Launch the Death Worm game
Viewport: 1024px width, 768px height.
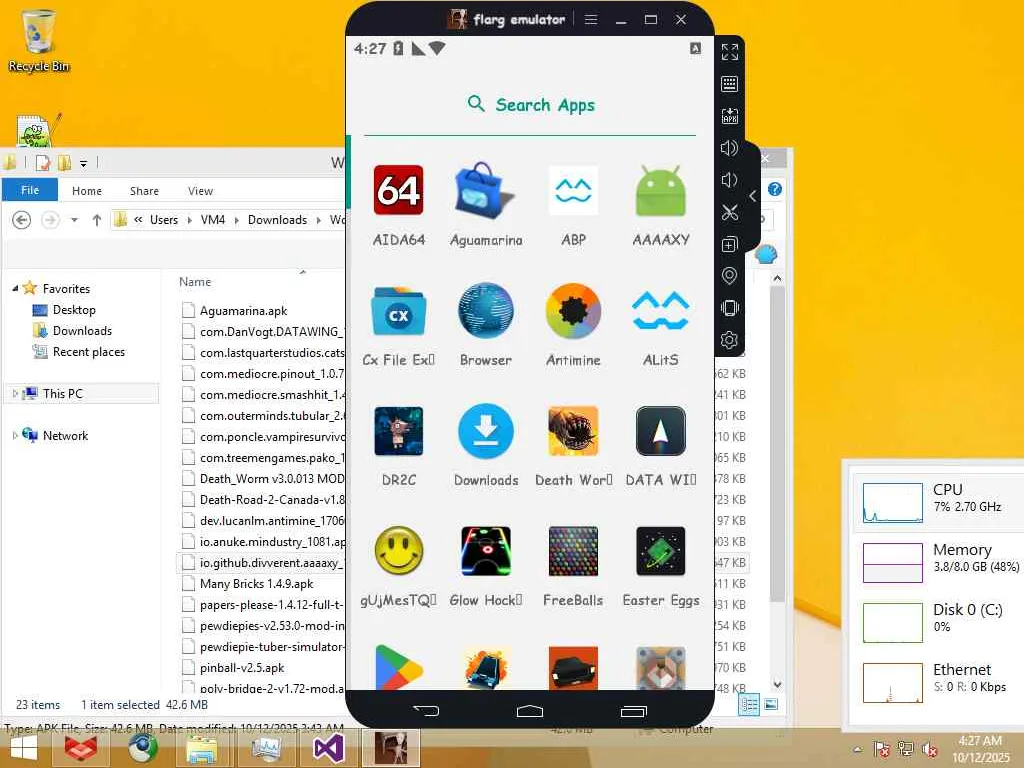[x=573, y=431]
